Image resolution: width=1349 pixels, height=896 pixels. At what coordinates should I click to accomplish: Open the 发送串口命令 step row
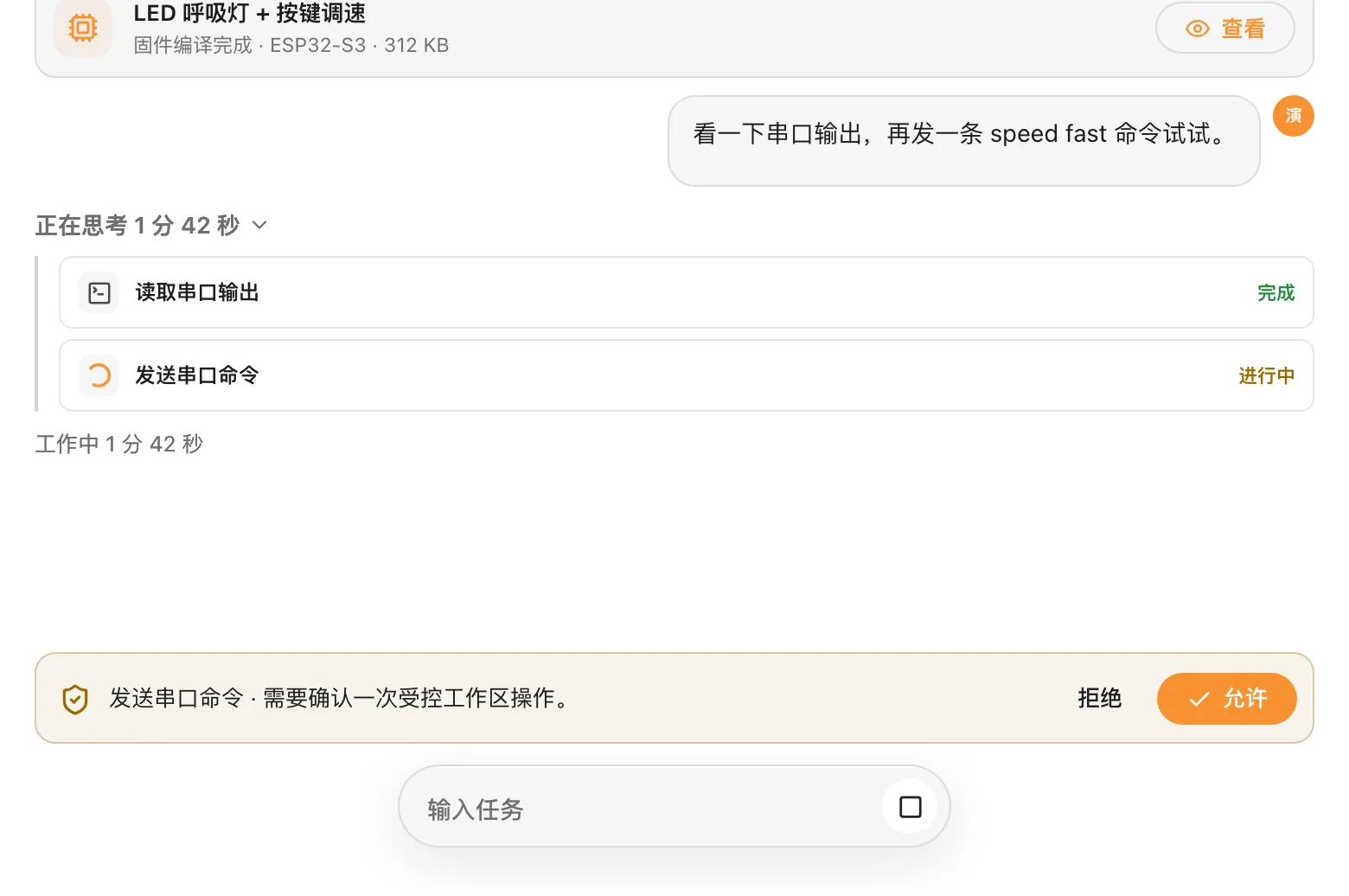(x=687, y=375)
